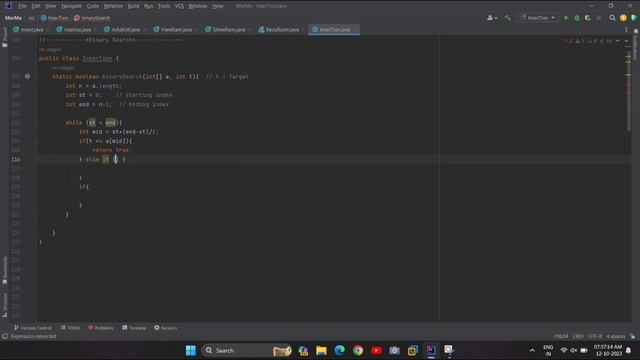Run the InserTion configuration

point(566,18)
